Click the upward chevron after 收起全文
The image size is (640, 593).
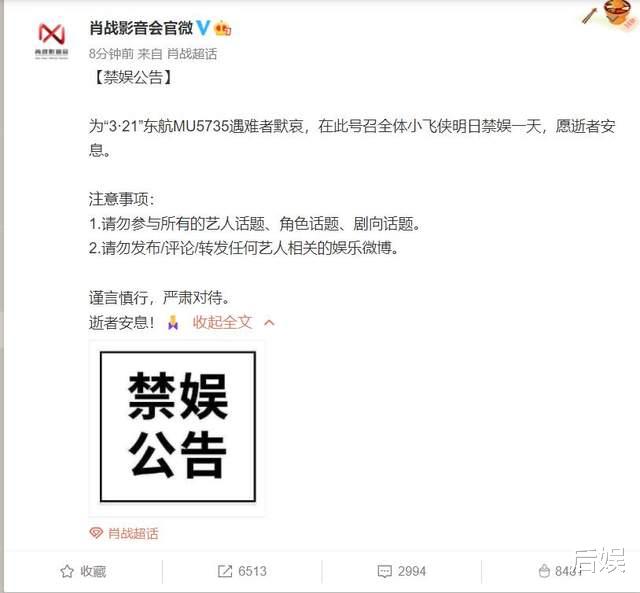tap(269, 323)
